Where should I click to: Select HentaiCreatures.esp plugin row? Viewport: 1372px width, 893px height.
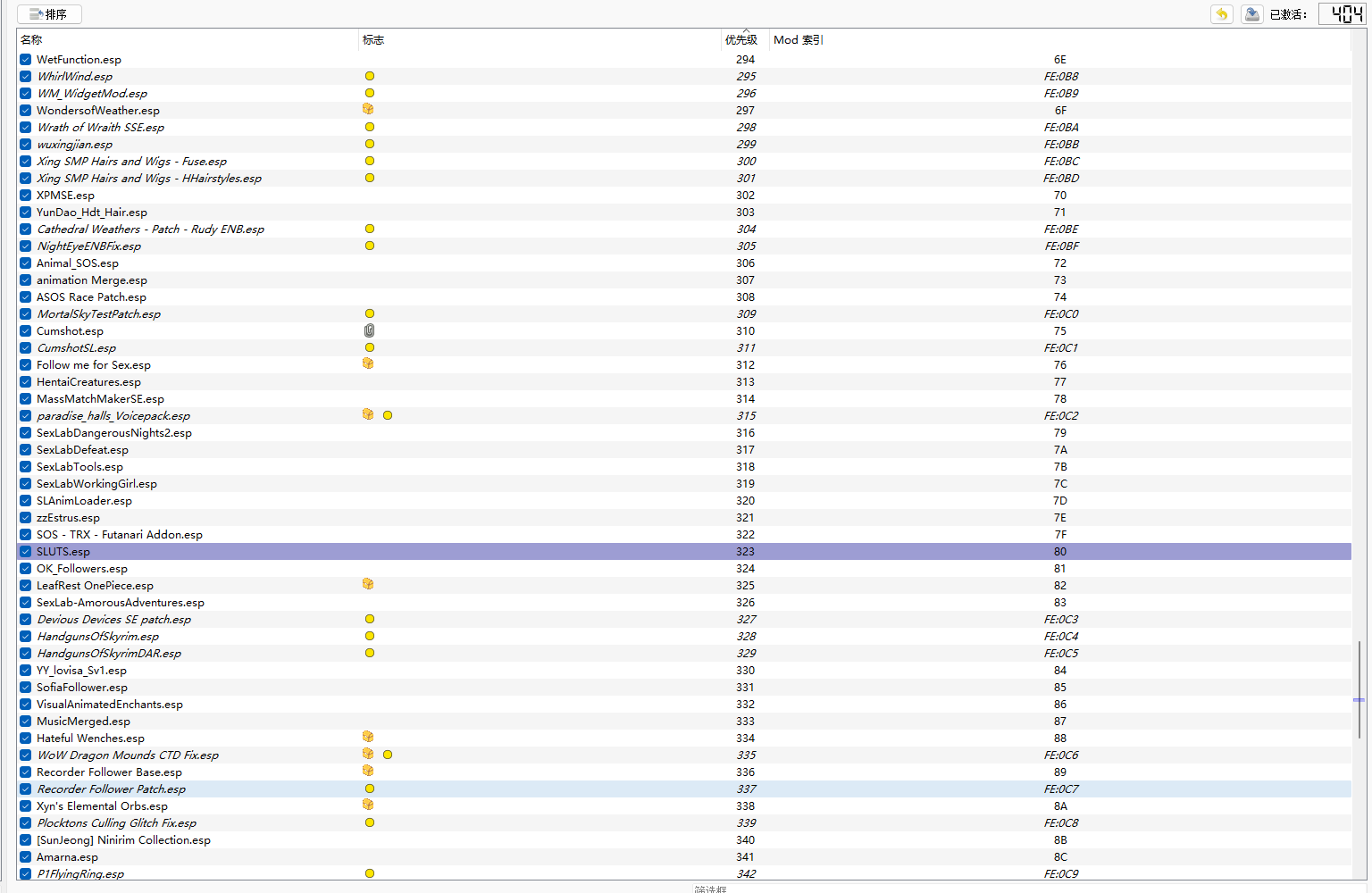684,382
